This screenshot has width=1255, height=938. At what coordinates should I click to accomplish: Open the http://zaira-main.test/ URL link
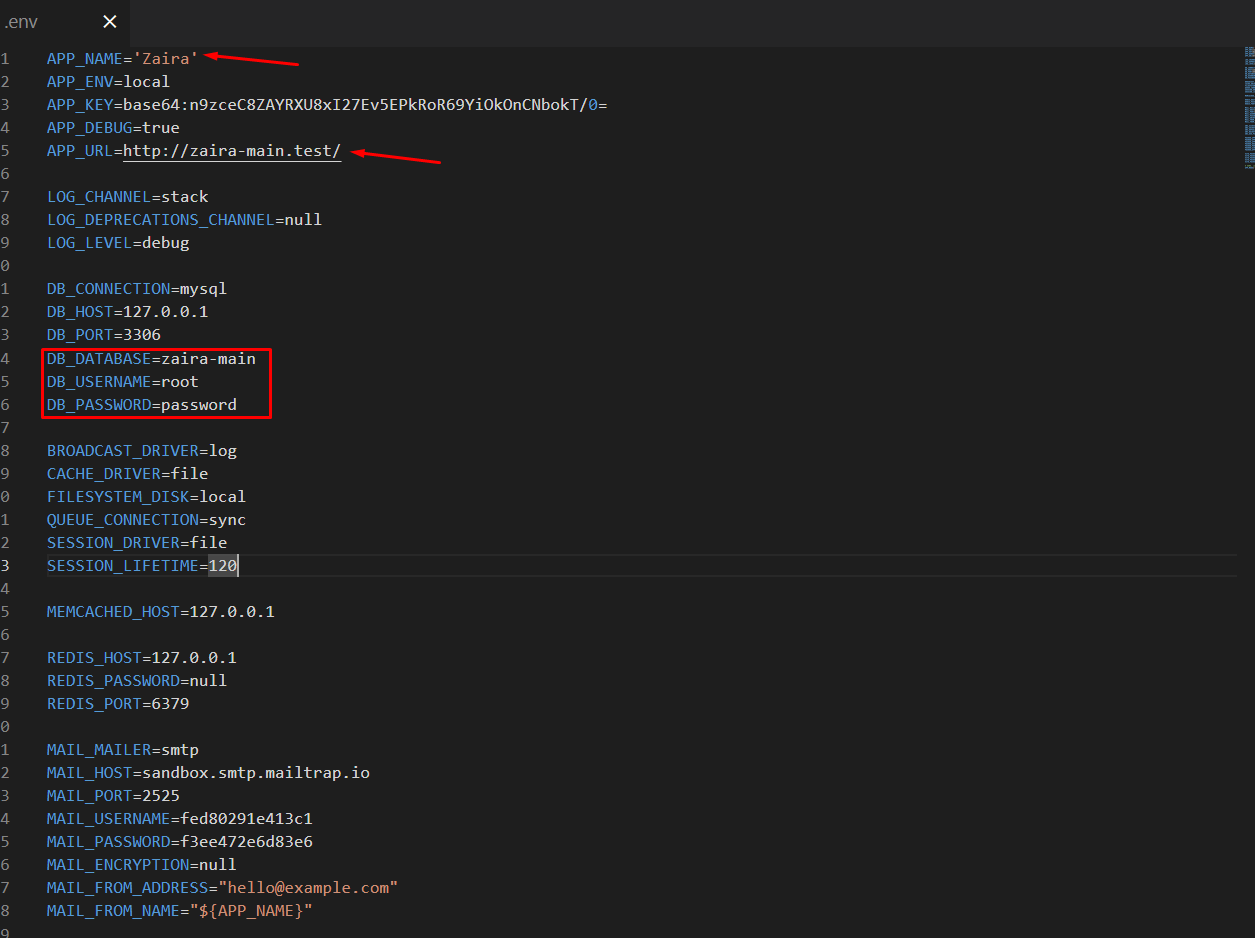click(232, 151)
